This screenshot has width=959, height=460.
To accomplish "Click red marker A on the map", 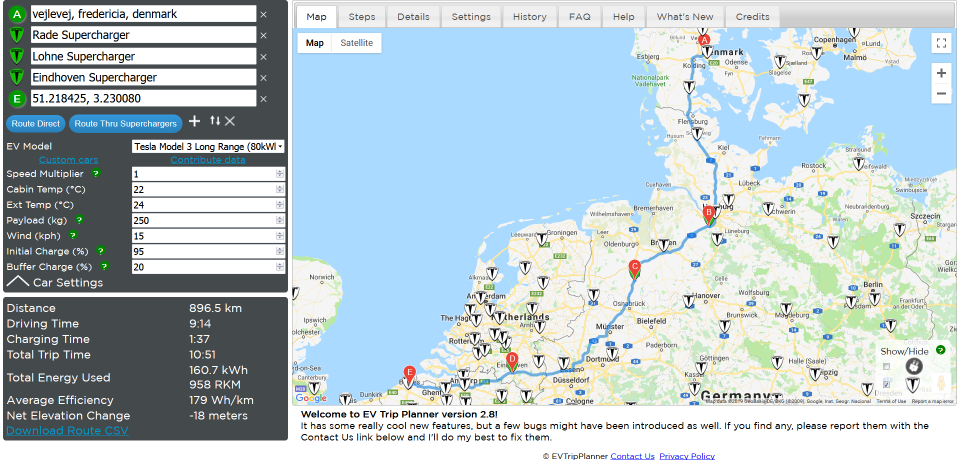I will 704,42.
